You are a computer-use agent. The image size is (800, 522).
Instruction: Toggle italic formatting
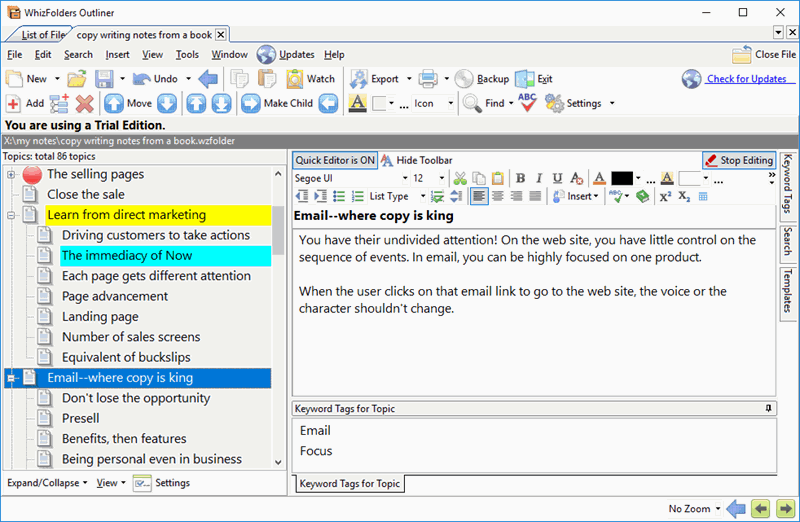[539, 178]
